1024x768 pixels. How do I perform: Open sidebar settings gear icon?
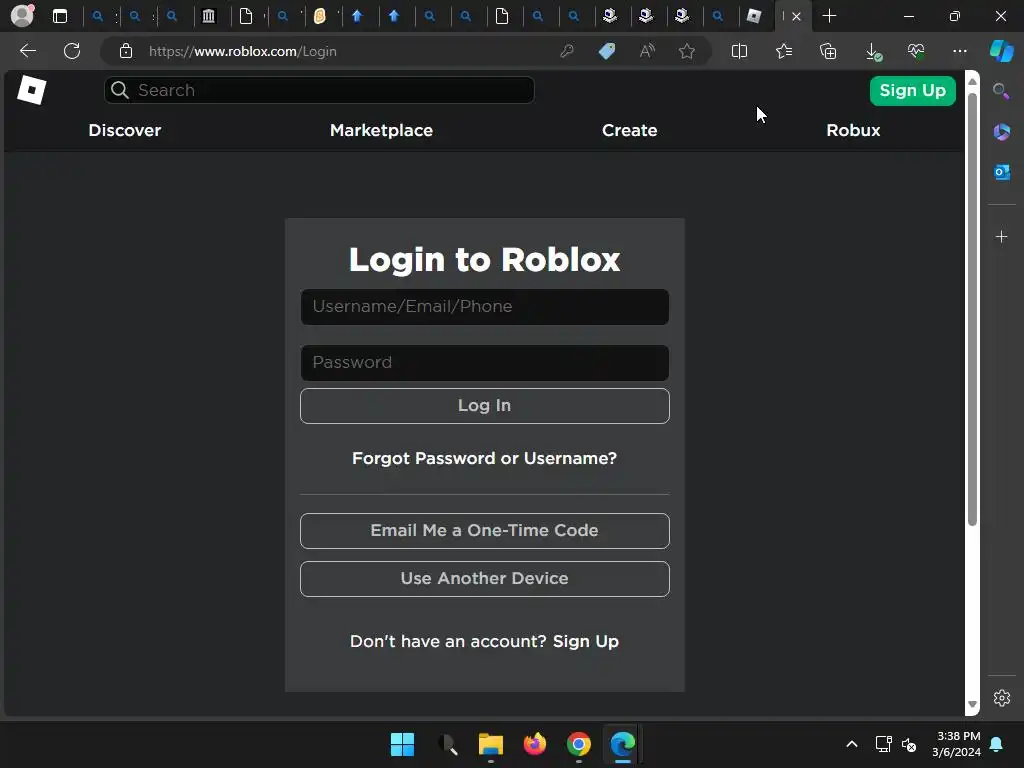point(1002,697)
